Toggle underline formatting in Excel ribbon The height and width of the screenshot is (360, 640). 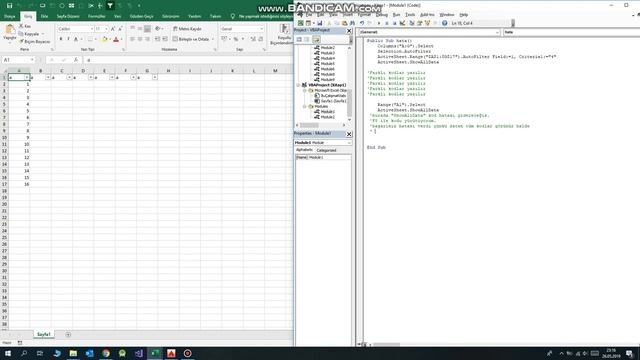[x=76, y=39]
